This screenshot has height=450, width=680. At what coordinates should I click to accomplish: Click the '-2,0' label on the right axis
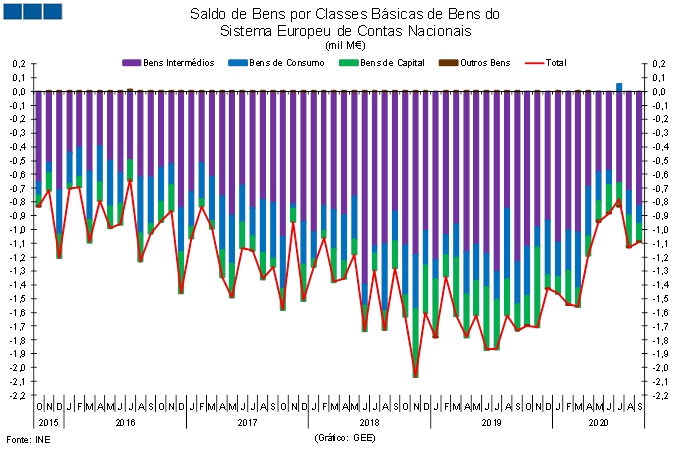tap(660, 368)
